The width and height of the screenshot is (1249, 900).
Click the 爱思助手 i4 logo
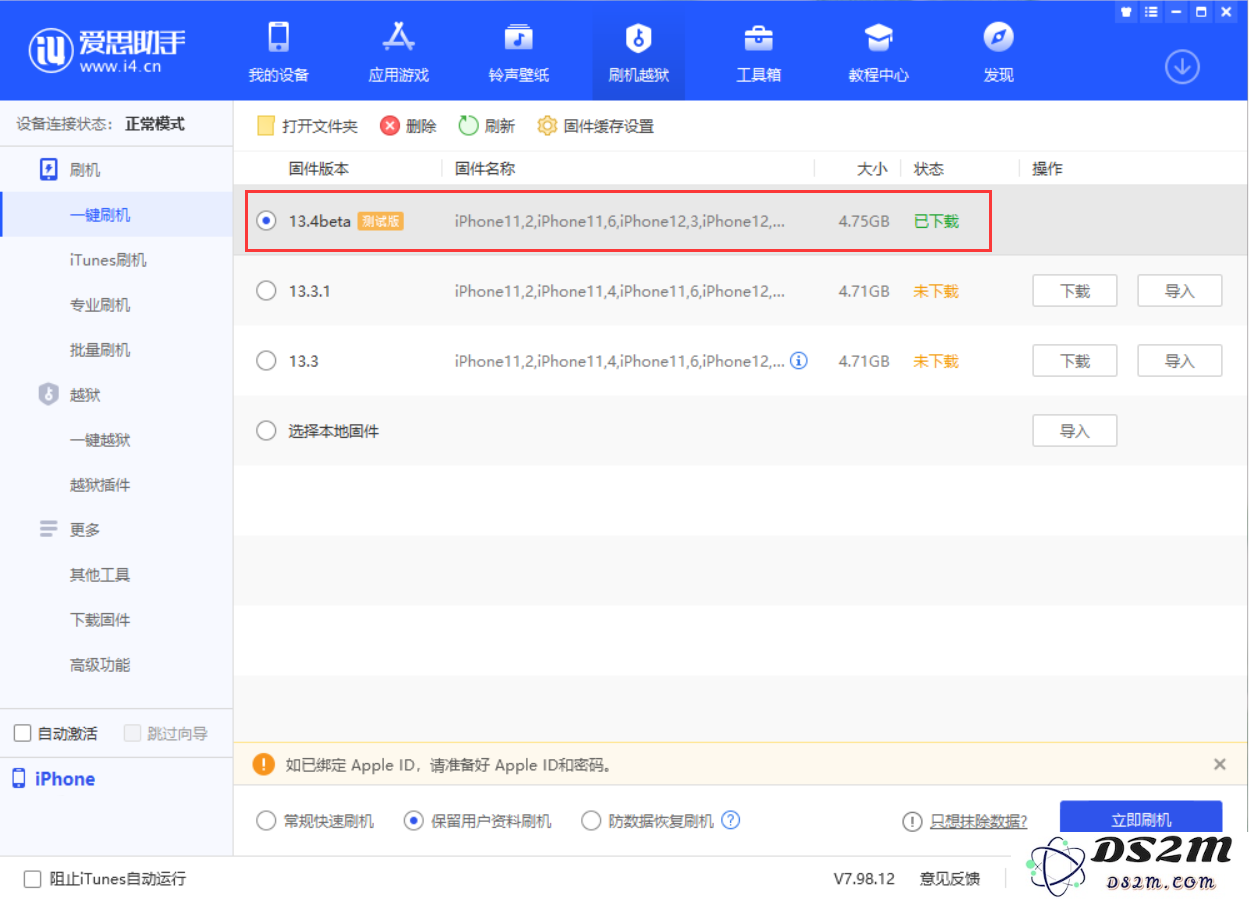(x=106, y=49)
